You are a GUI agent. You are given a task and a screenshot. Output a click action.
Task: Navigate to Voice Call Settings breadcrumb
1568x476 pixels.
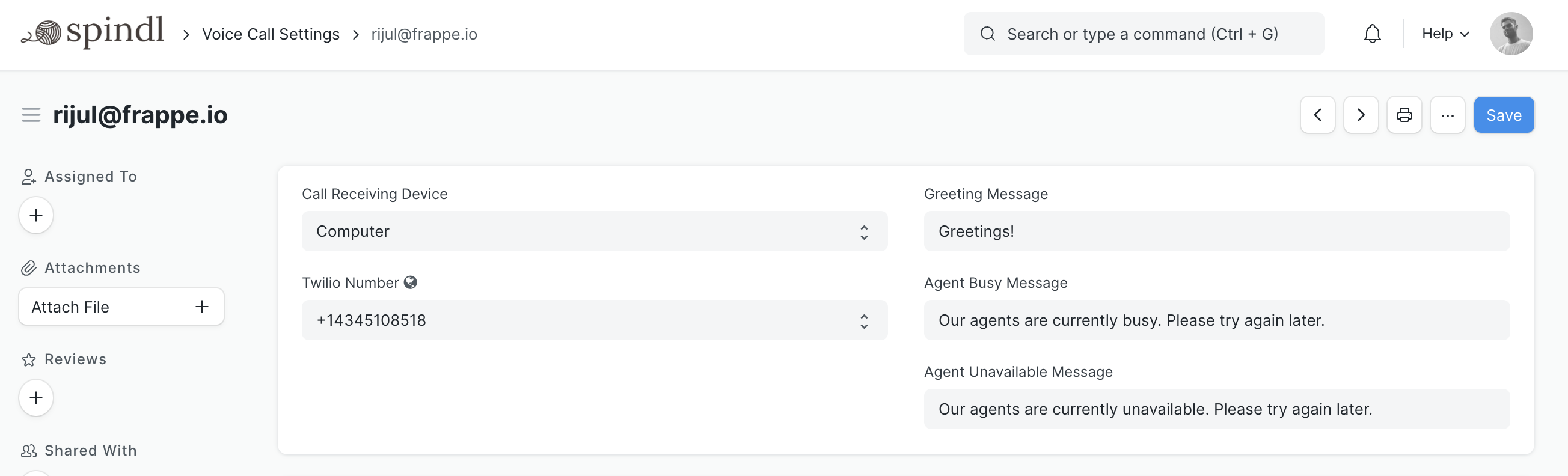point(271,34)
